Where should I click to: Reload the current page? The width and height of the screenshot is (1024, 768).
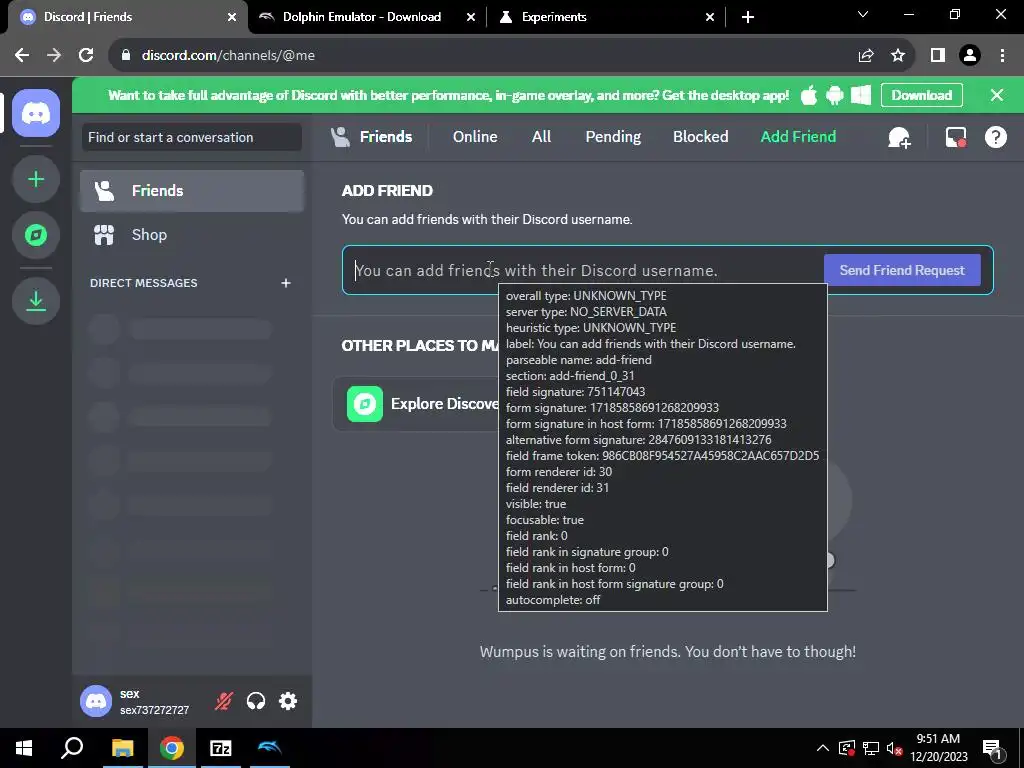pos(86,56)
